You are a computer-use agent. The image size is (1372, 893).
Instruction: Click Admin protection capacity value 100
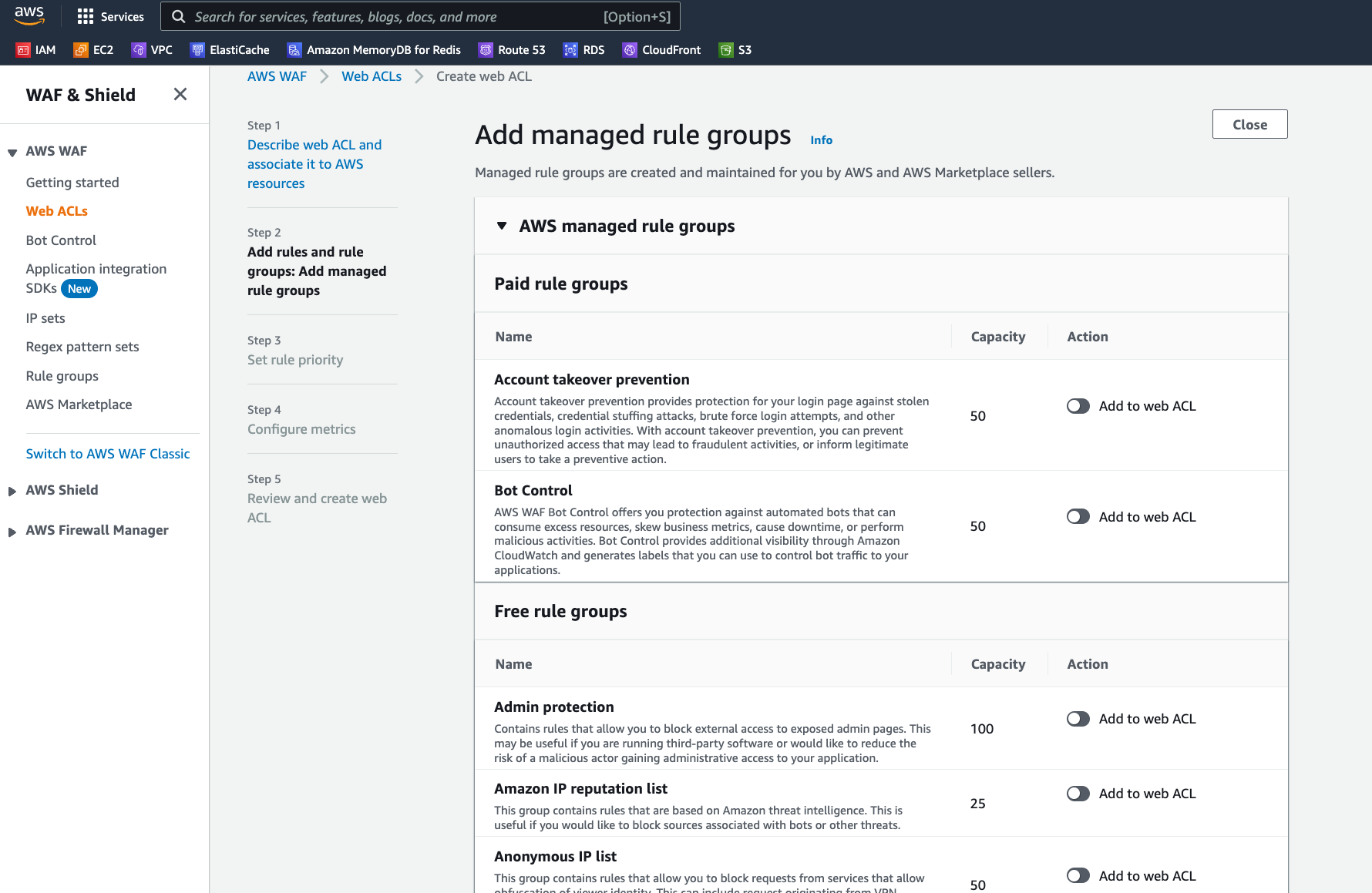coord(982,729)
